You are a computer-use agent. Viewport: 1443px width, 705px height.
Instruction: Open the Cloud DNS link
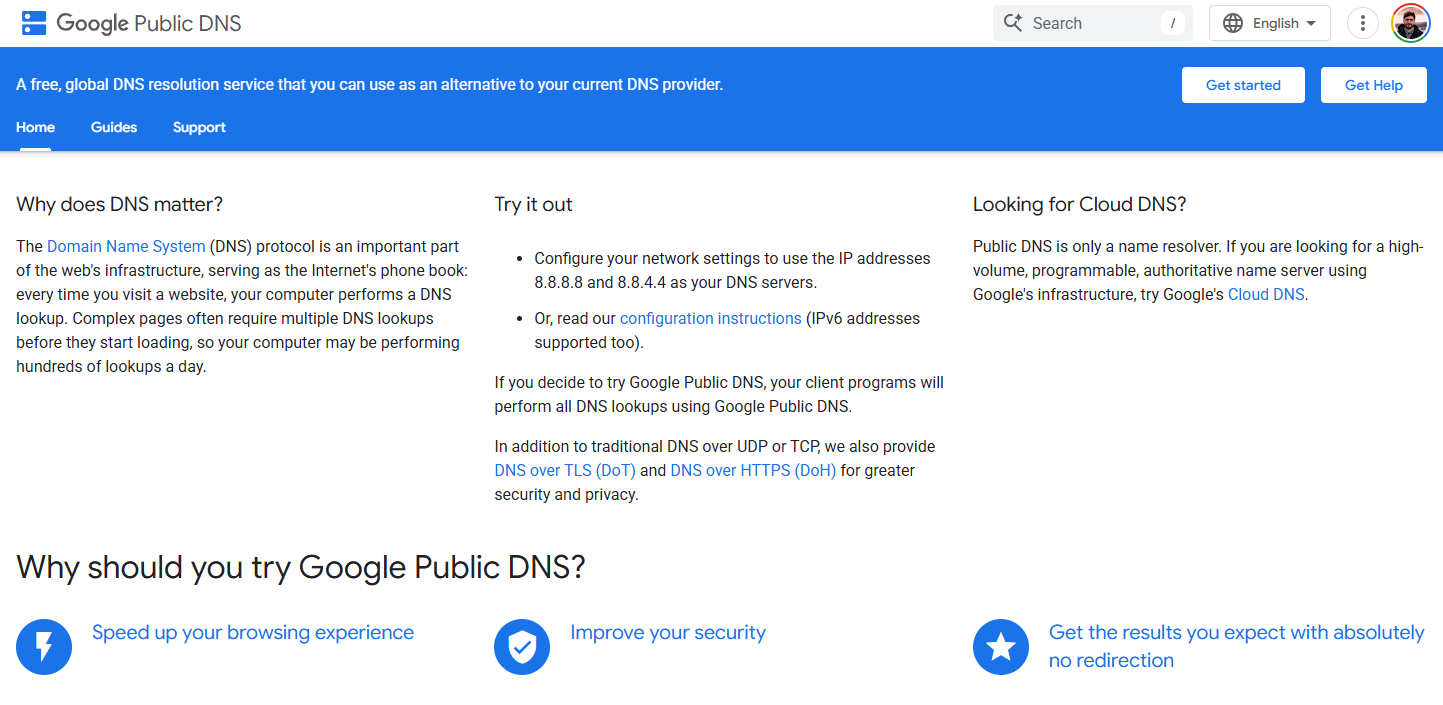coord(1266,294)
